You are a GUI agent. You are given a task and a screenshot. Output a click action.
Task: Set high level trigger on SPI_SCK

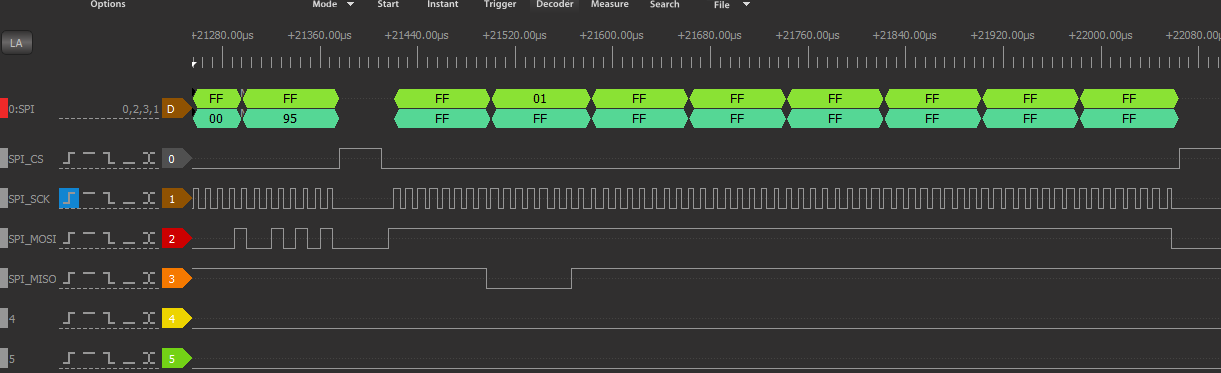(x=88, y=199)
